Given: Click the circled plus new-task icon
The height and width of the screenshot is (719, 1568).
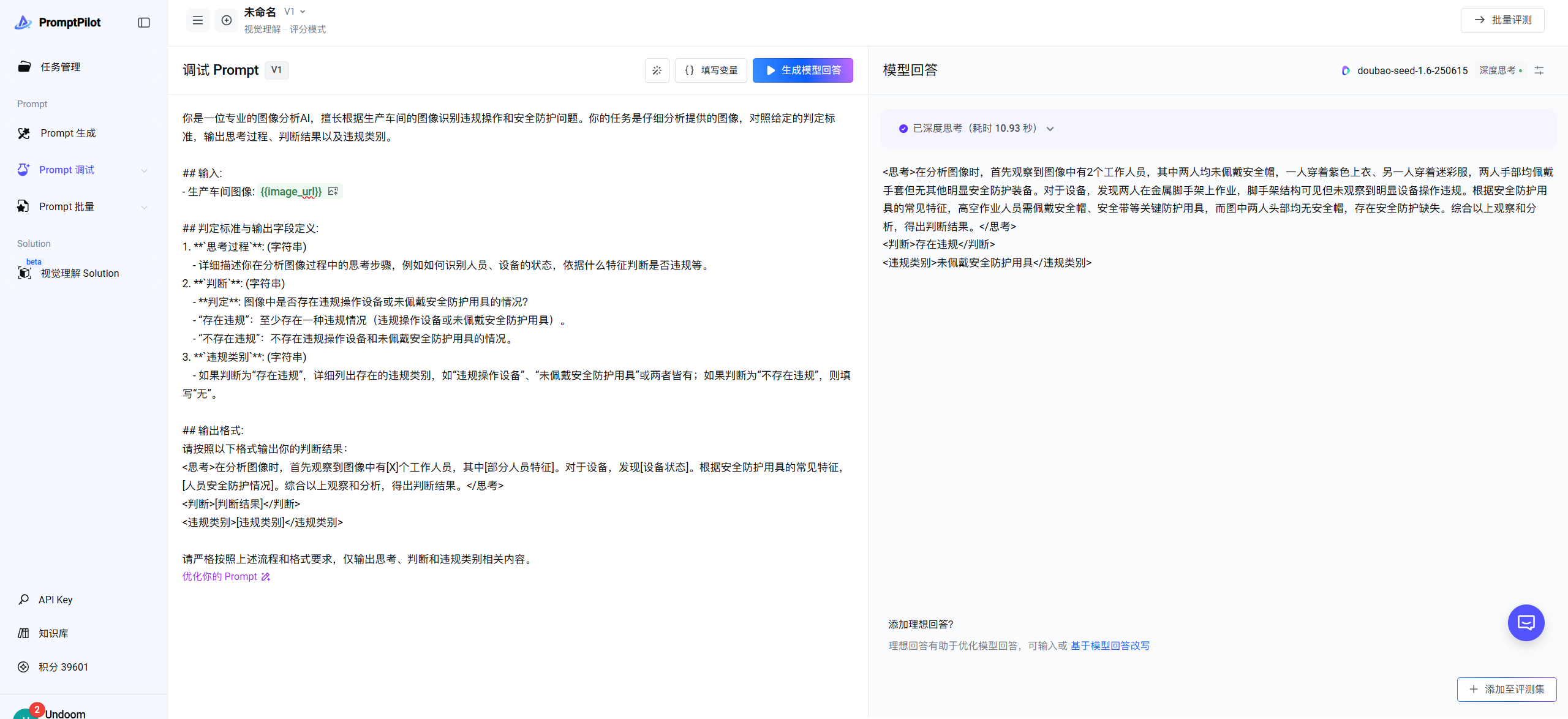Looking at the screenshot, I should click(226, 20).
